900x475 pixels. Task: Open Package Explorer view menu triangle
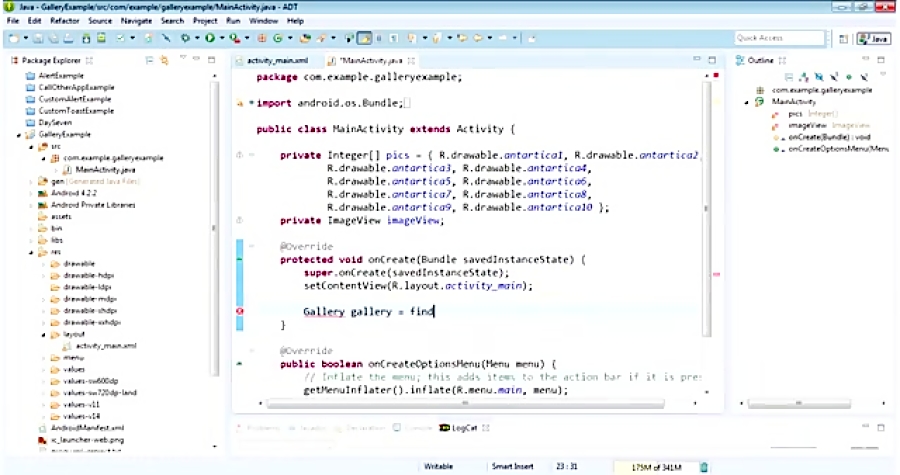[183, 58]
